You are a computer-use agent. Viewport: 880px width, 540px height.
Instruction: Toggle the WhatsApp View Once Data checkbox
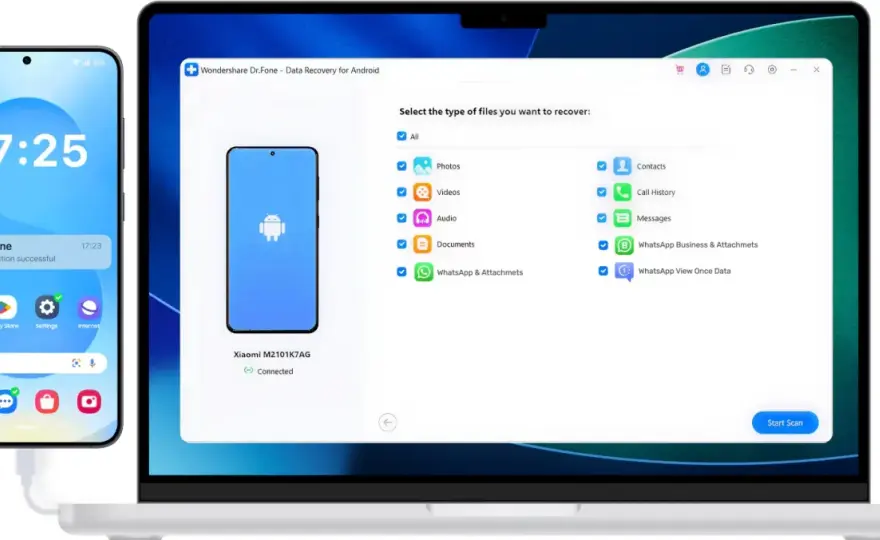[603, 271]
